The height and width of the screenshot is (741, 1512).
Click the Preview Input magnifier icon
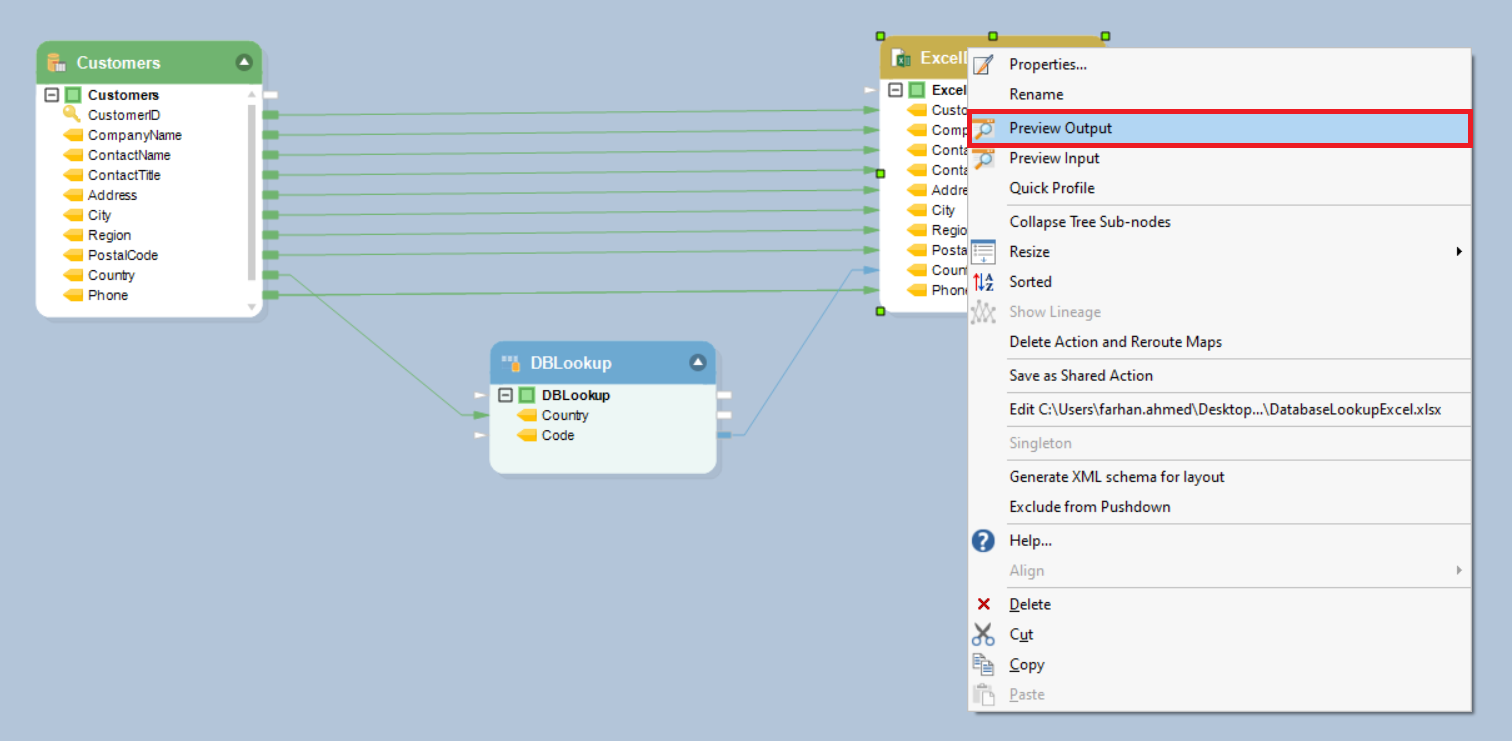pos(984,159)
